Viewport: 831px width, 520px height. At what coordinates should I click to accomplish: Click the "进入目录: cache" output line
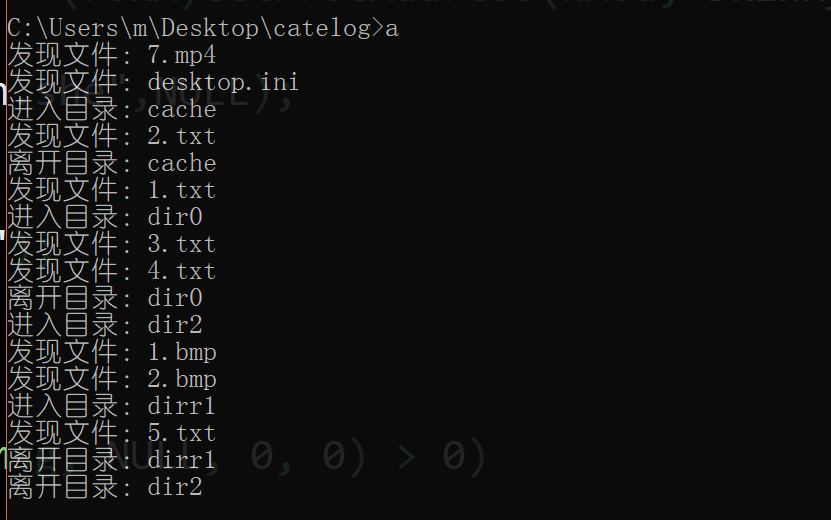pos(111,109)
